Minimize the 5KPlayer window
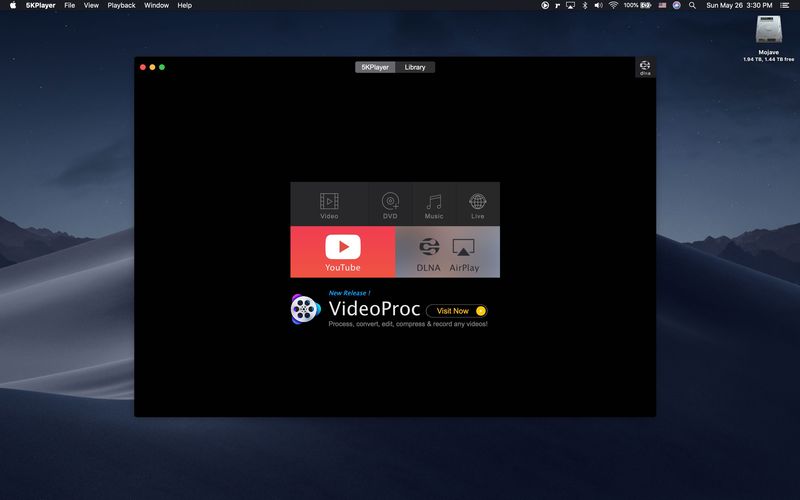800x500 pixels. coord(152,67)
